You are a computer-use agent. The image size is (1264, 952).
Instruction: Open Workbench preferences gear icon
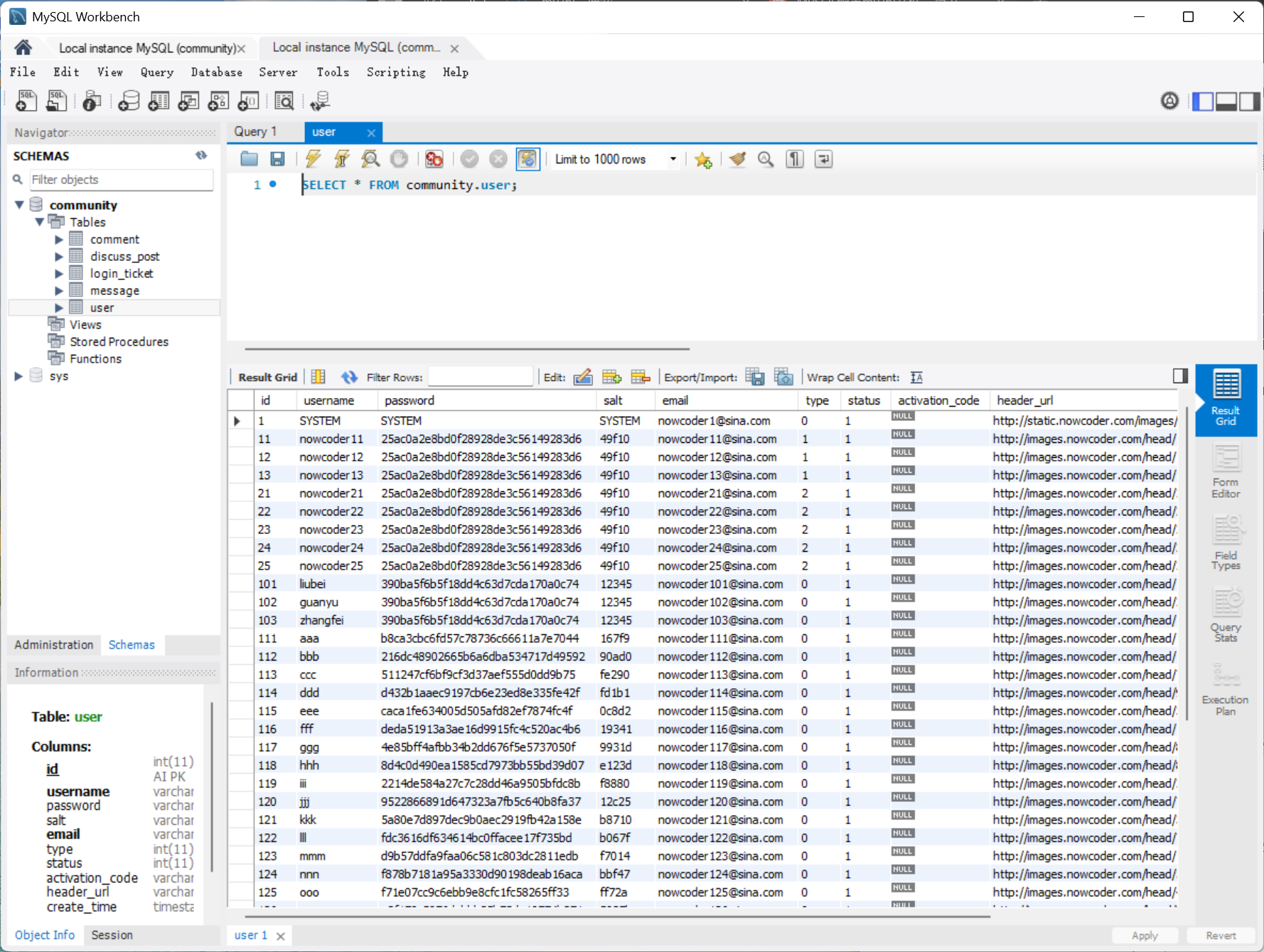[1169, 101]
